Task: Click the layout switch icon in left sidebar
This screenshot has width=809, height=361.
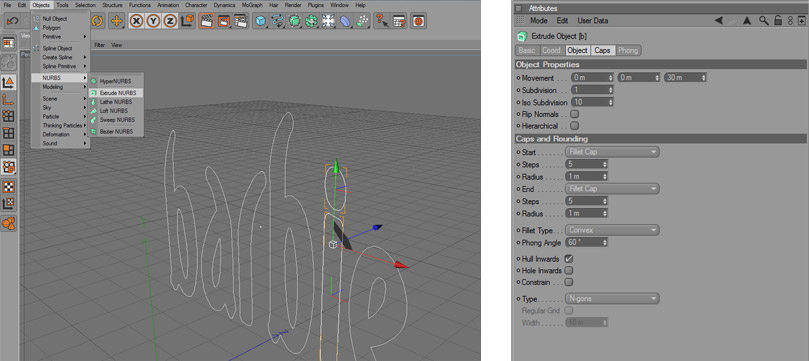Action: click(x=9, y=43)
